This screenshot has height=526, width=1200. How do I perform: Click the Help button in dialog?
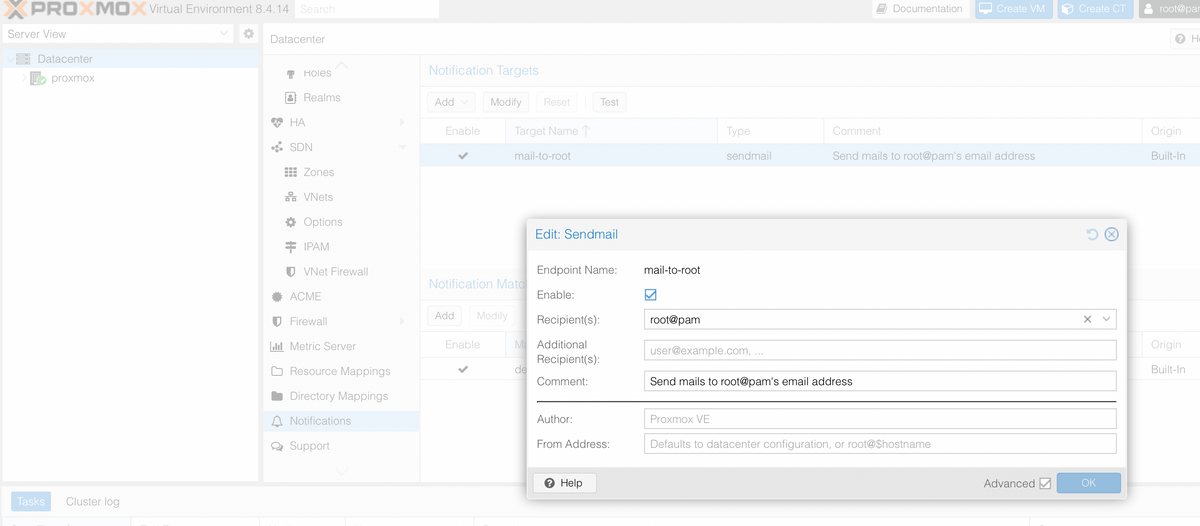tap(564, 483)
